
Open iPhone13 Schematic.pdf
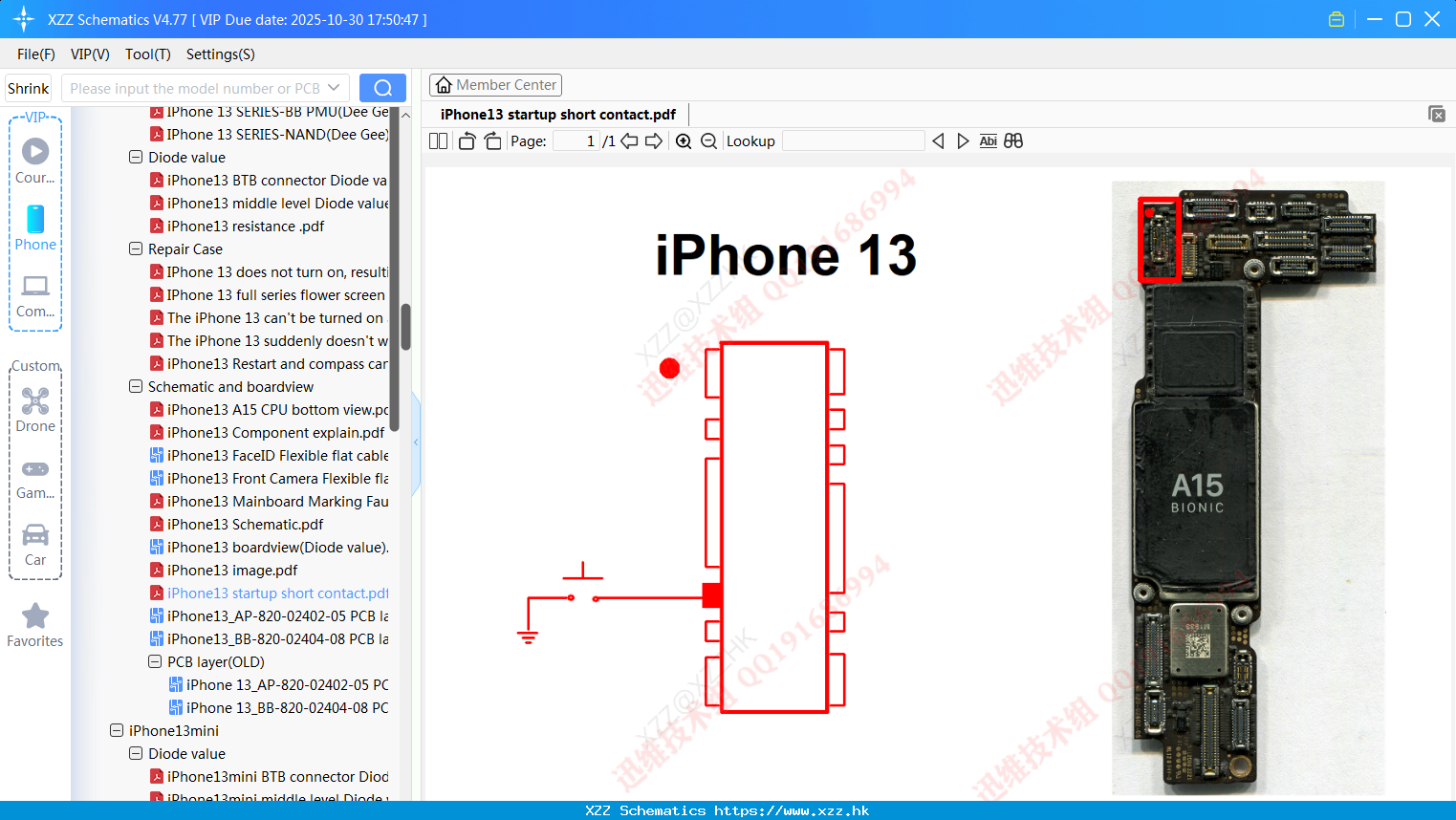tap(245, 524)
